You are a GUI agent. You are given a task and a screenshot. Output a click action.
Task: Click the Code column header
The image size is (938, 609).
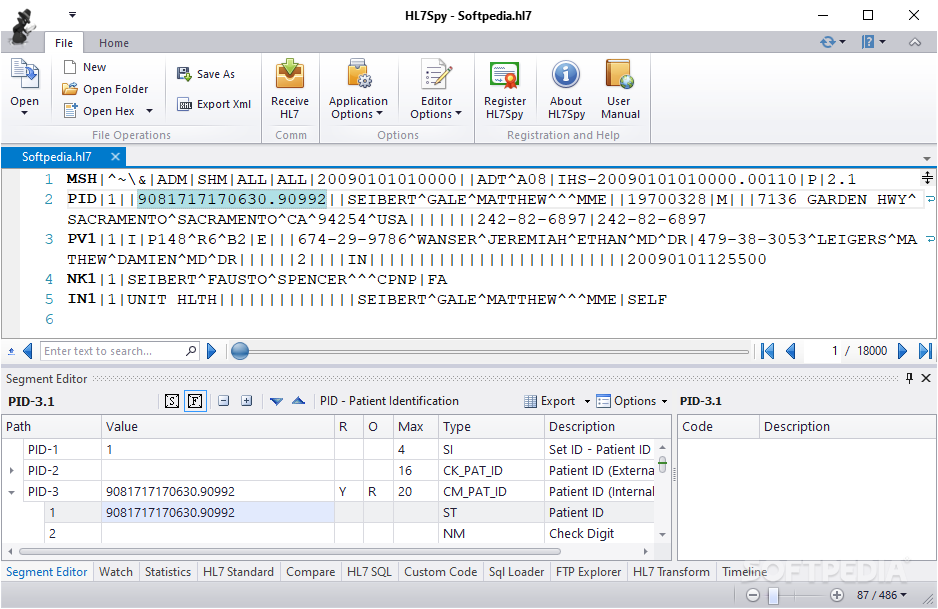718,427
